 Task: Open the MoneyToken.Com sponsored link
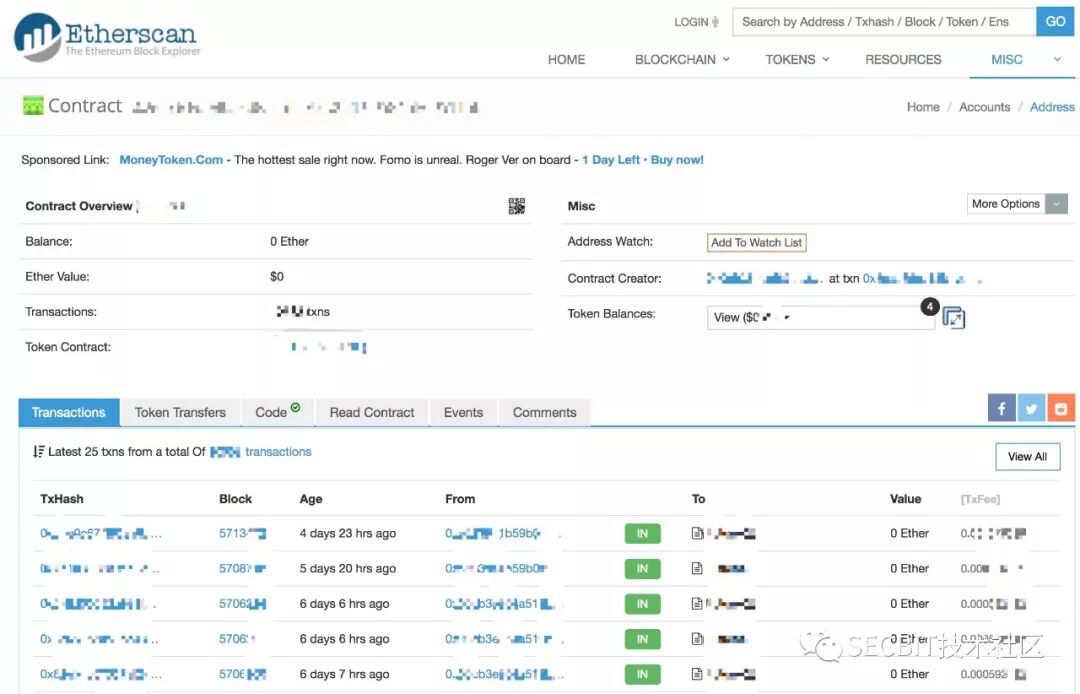(x=171, y=160)
